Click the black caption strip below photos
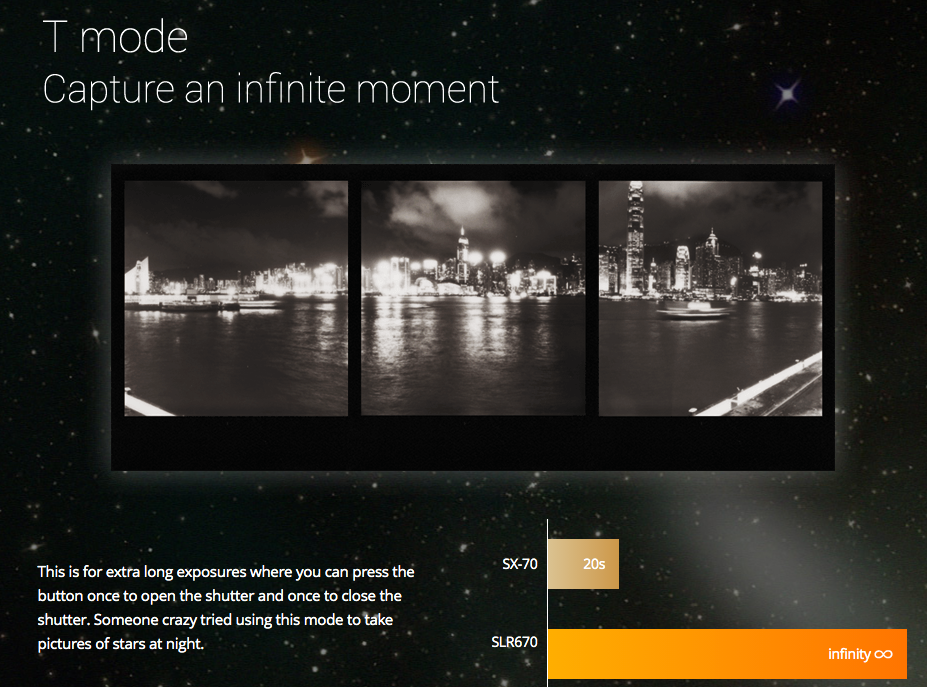The width and height of the screenshot is (927, 687). [x=473, y=443]
